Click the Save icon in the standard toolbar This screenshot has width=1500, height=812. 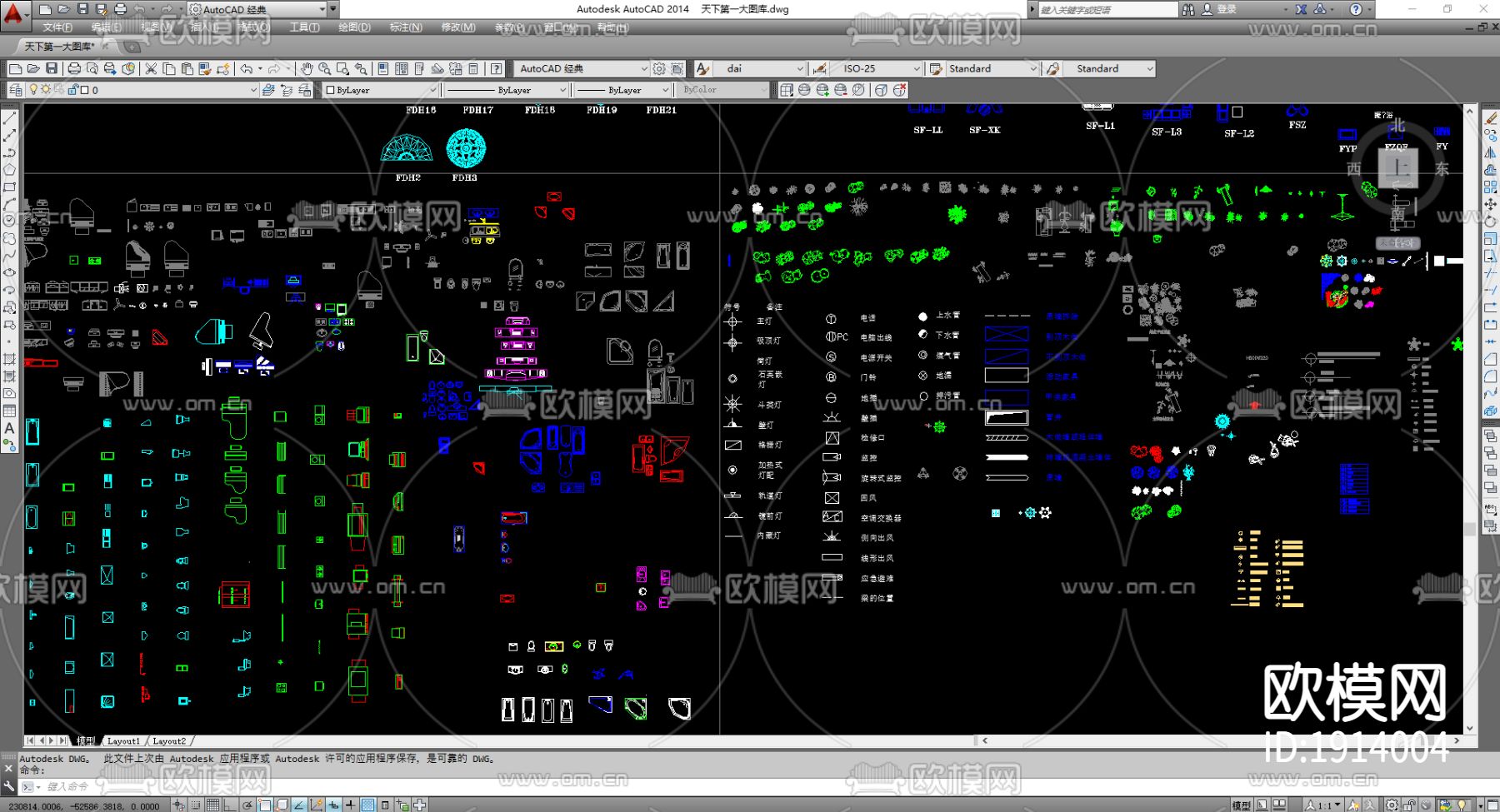(52, 68)
